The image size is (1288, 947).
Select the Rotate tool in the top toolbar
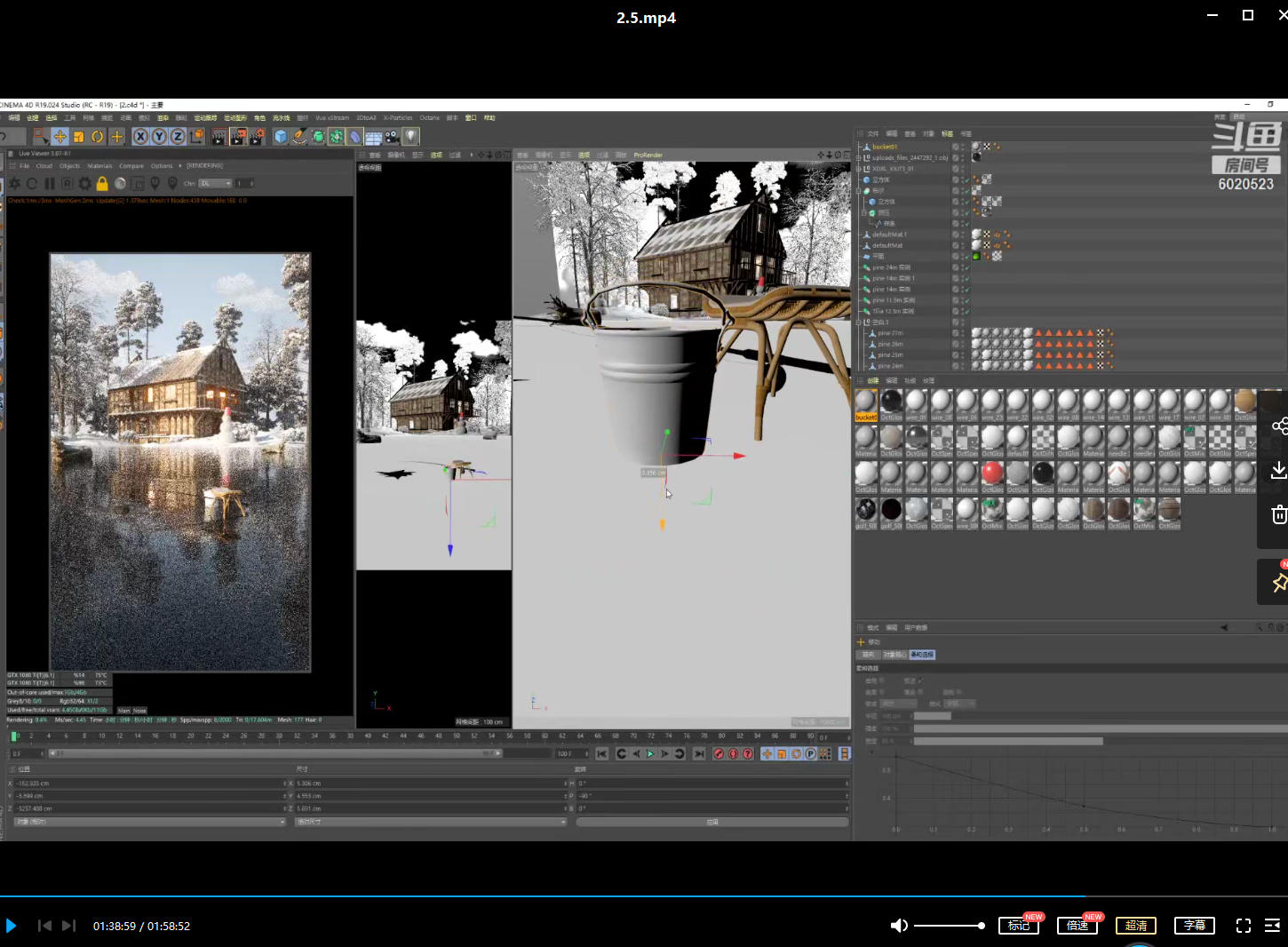(x=98, y=137)
